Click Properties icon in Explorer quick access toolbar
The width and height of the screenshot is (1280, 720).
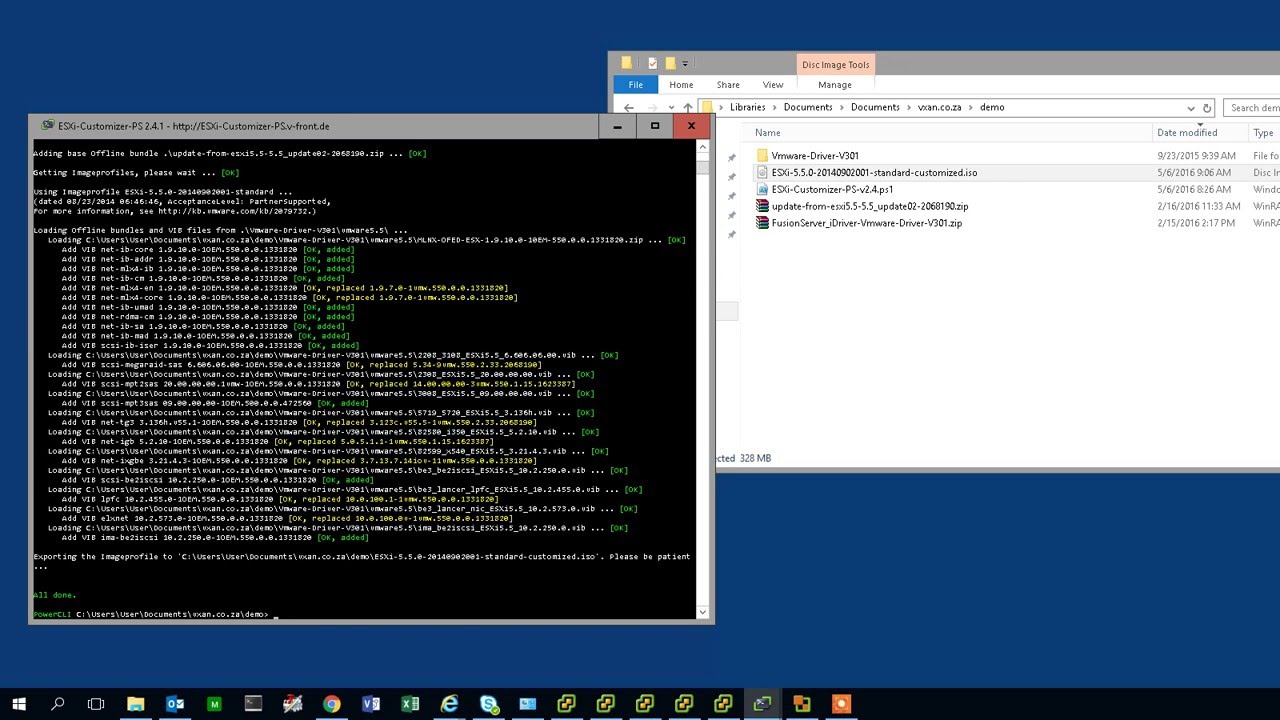[x=651, y=64]
